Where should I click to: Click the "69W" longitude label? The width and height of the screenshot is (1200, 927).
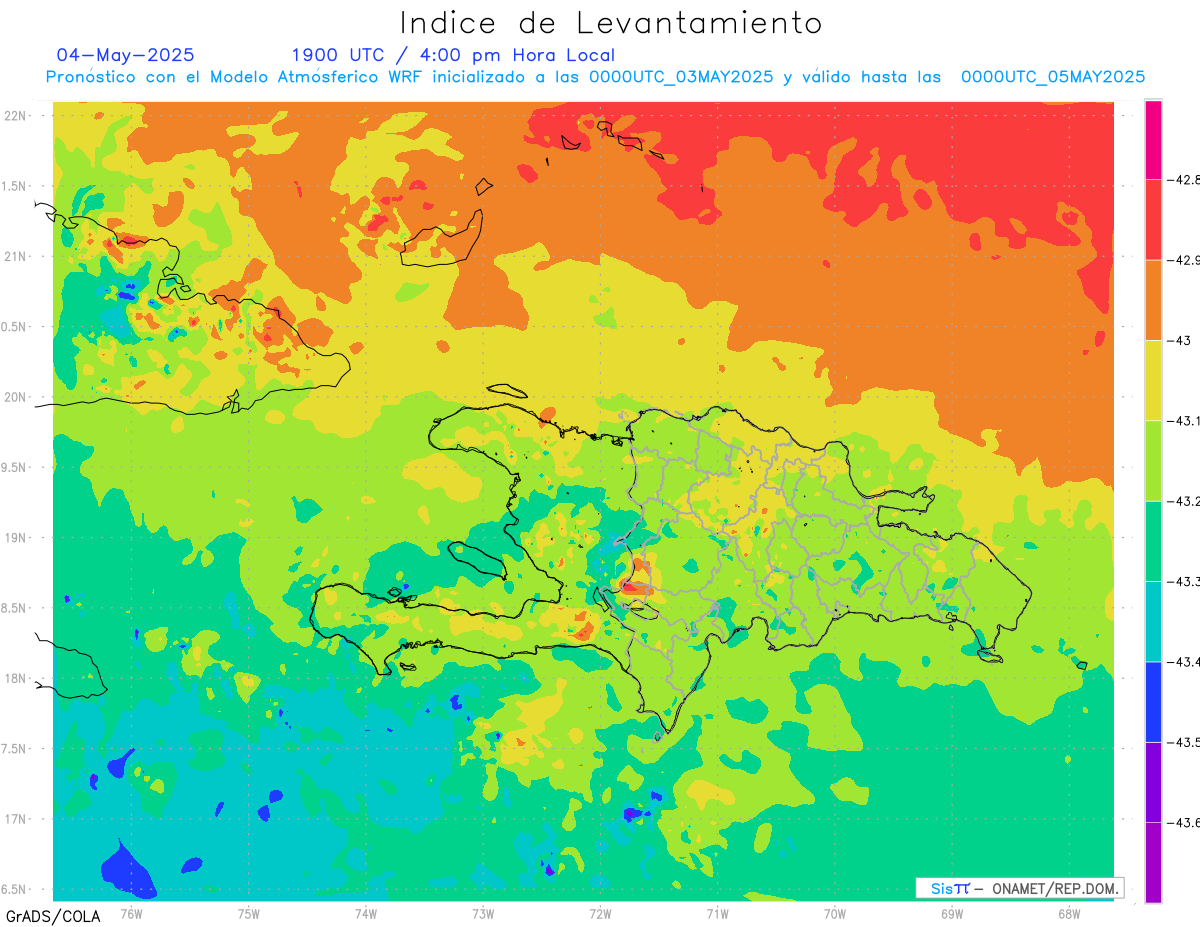coord(952,913)
